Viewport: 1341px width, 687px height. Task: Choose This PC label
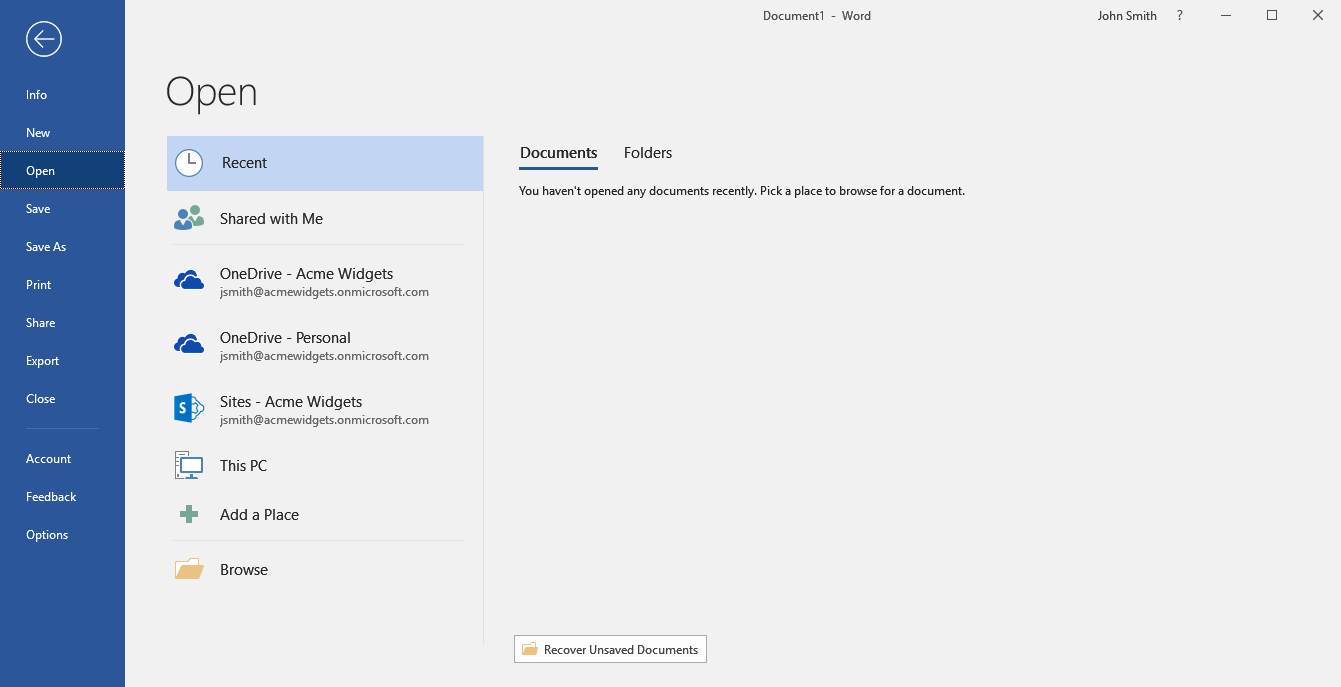244,466
